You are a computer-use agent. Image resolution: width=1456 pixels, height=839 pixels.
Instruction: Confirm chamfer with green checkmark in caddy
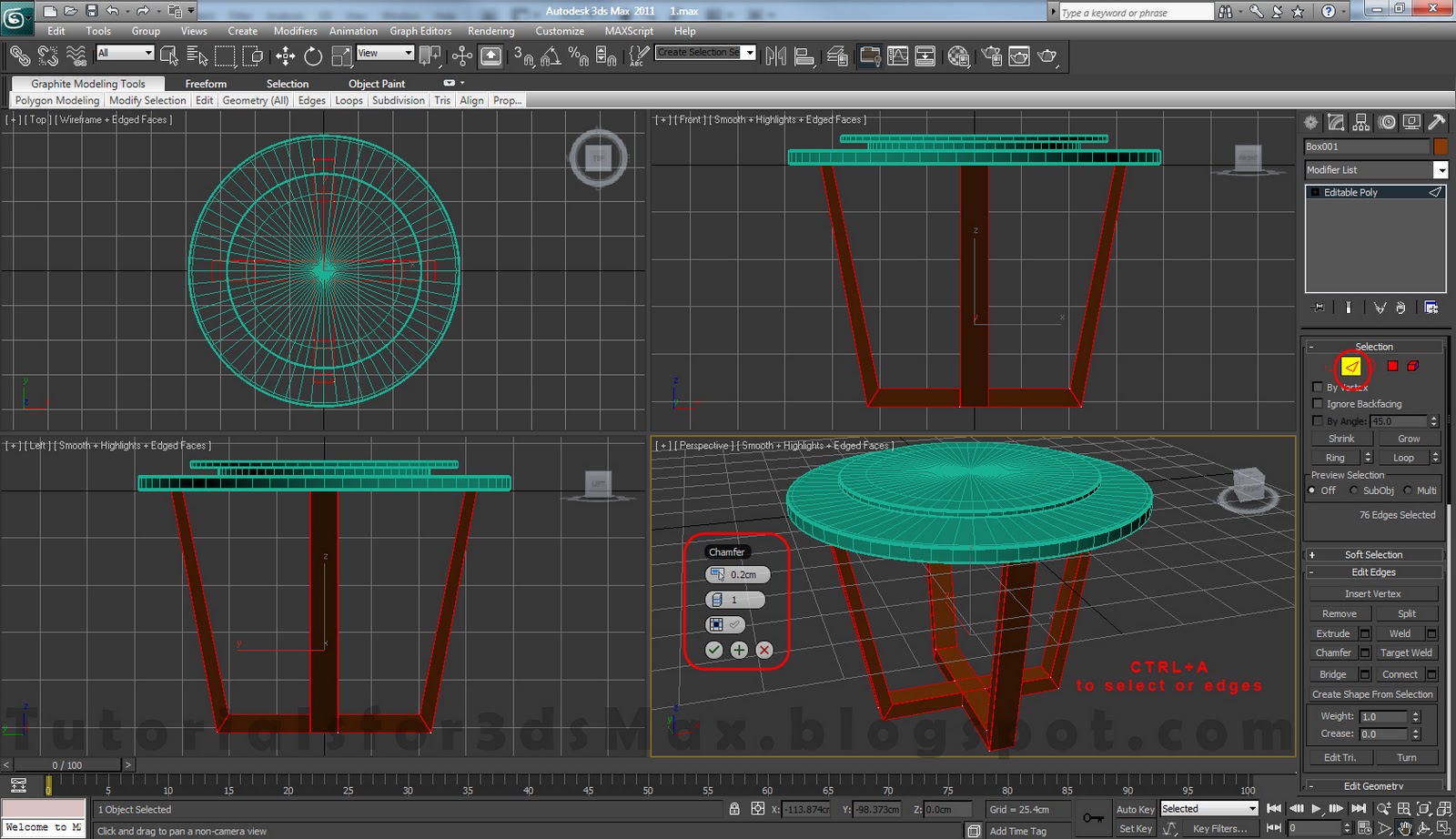[713, 650]
